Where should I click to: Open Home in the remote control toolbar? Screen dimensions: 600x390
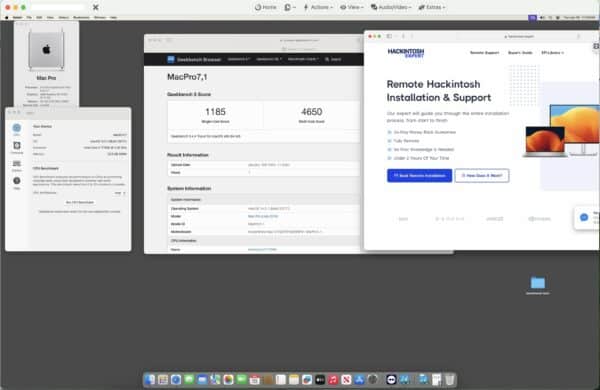266,7
